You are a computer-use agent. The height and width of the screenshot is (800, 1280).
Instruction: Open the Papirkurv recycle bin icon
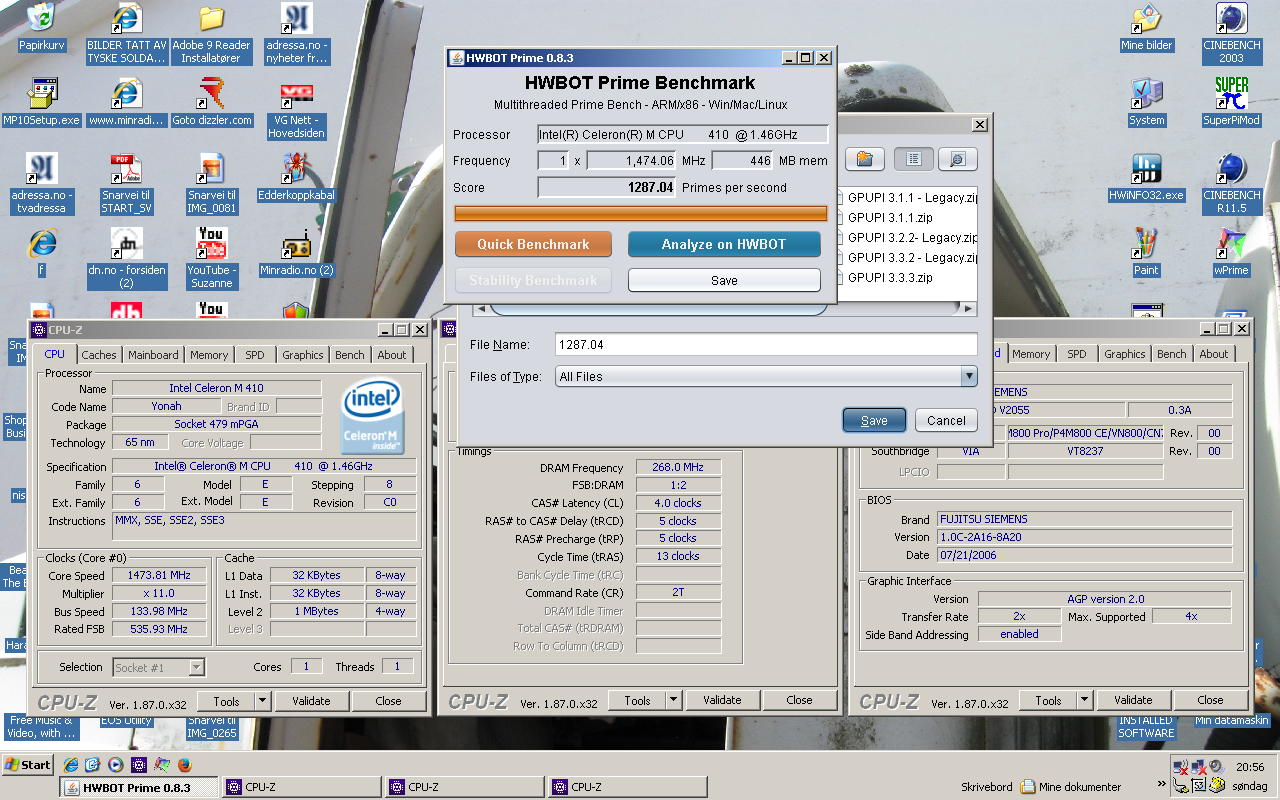[x=41, y=28]
